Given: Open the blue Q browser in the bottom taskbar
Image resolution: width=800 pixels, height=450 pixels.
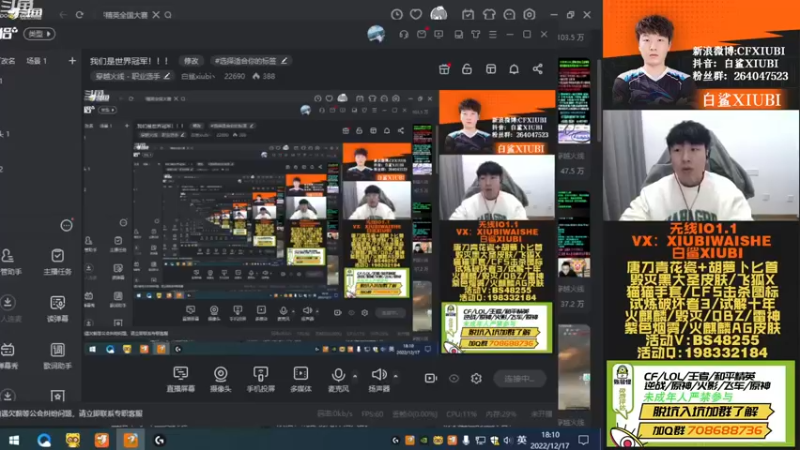Looking at the screenshot, I should pos(44,440).
